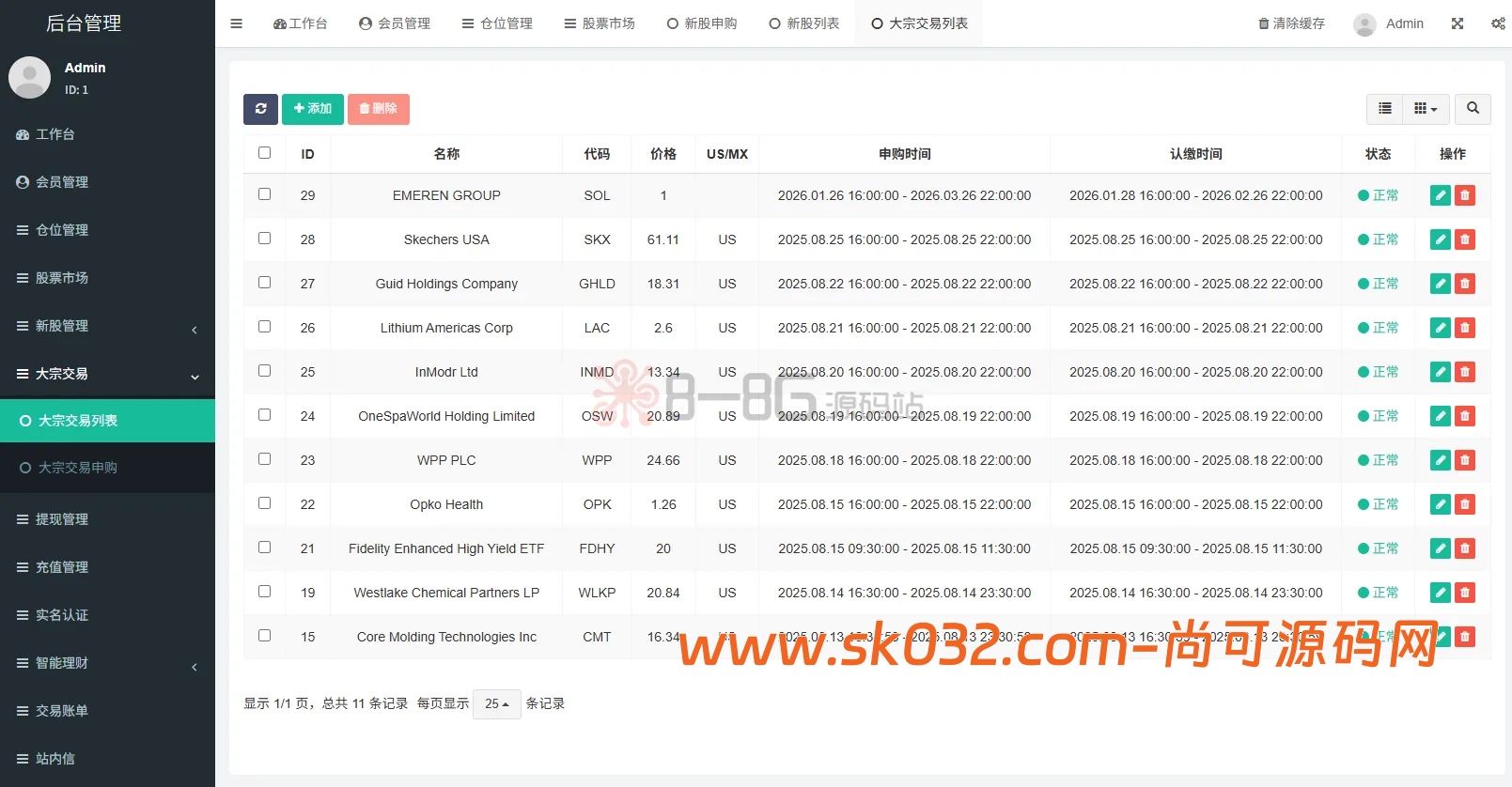Edit the WPP PLC row
The width and height of the screenshot is (1512, 787).
(x=1441, y=460)
